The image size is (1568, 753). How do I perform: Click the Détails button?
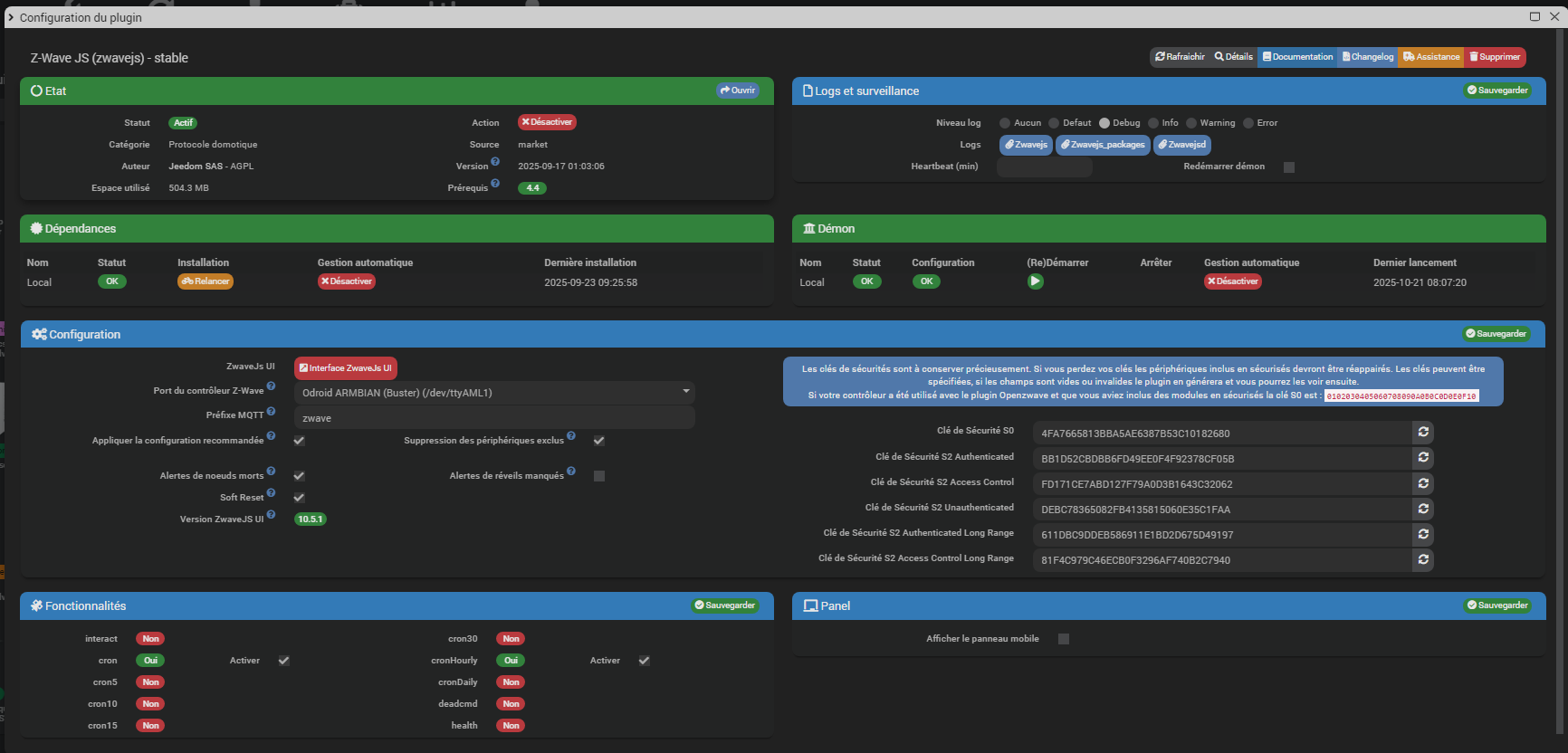(1233, 57)
